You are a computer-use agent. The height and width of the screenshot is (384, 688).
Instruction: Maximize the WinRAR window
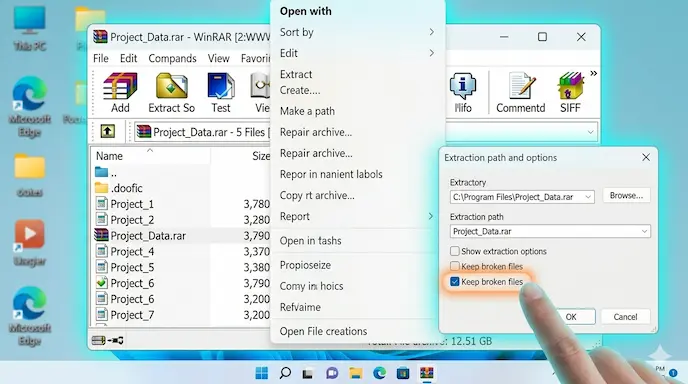pos(542,37)
